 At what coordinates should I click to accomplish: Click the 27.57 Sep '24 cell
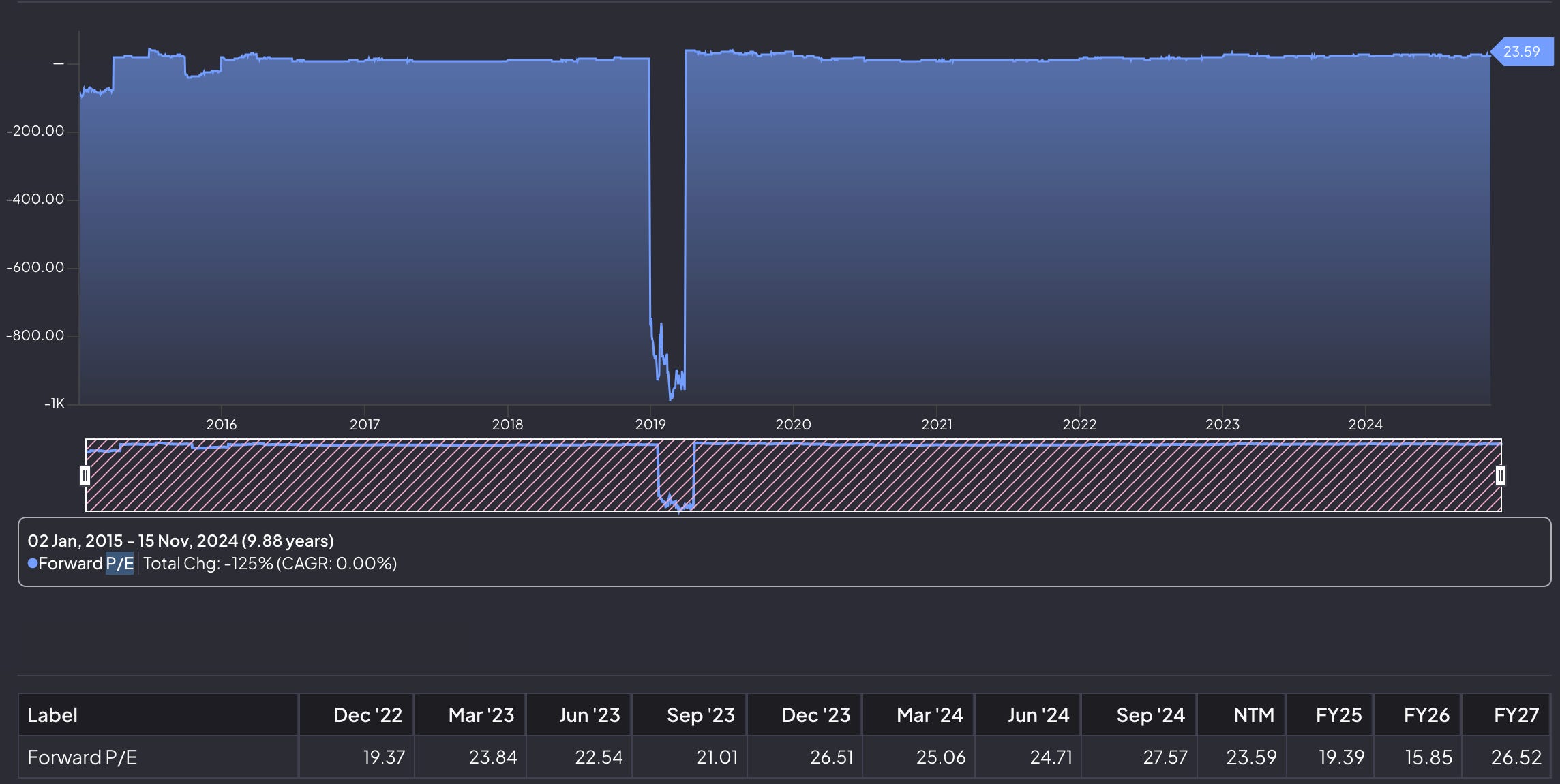click(x=1165, y=757)
